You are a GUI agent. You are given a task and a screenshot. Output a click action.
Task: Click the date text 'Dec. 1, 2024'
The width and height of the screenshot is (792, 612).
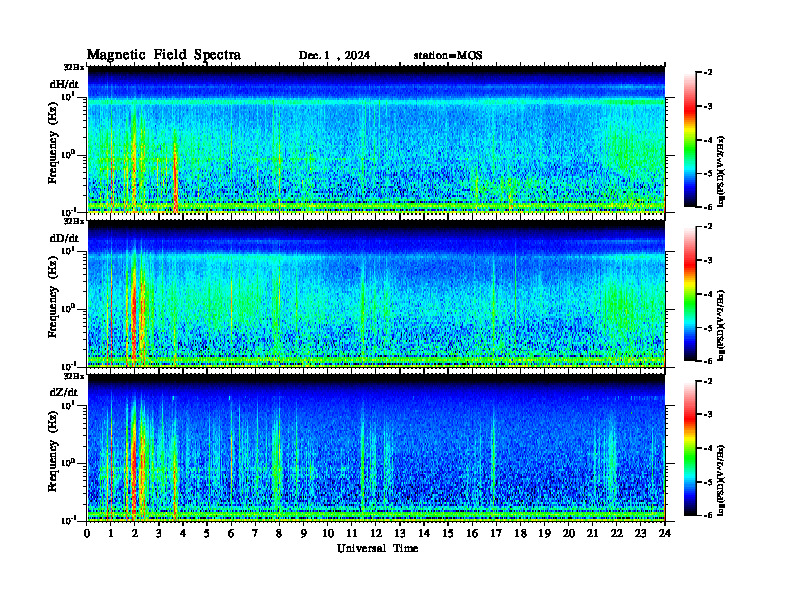pos(334,56)
